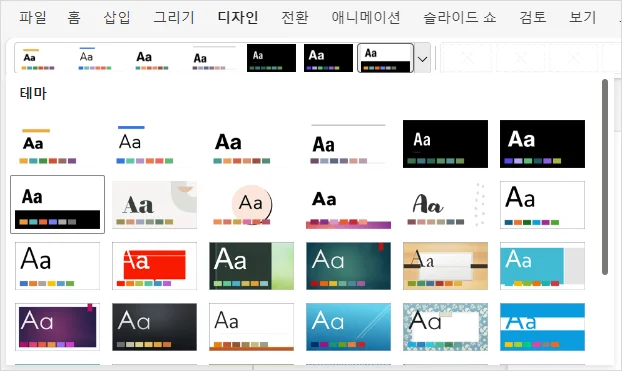Viewport: 622px width, 371px height.
Task: Open the 보기 tab
Action: tap(583, 17)
